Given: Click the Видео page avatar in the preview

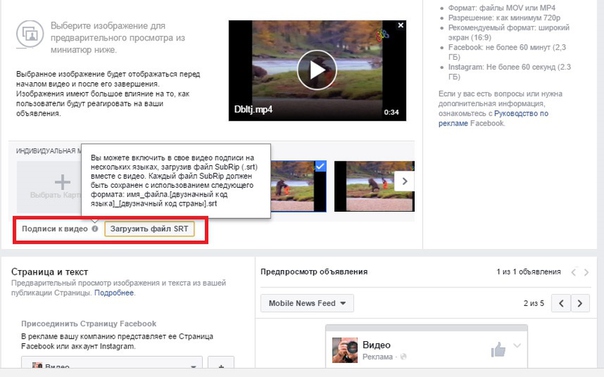Looking at the screenshot, I should tap(345, 350).
